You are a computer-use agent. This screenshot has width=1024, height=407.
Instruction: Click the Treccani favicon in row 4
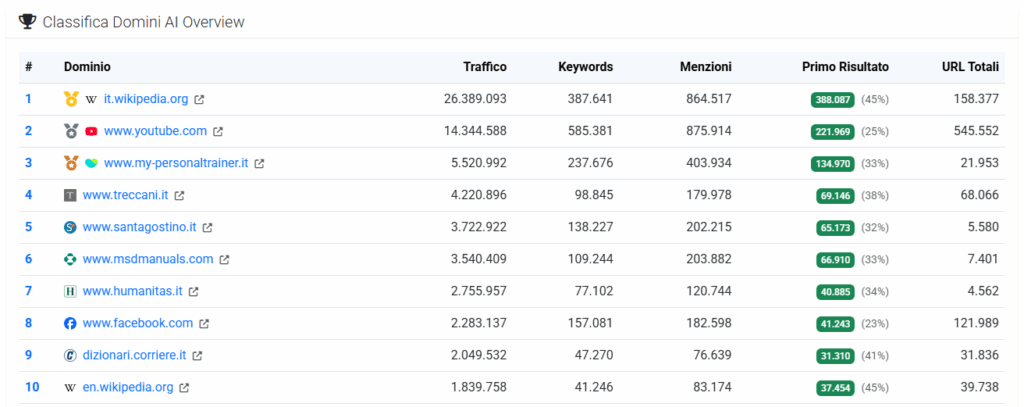[x=71, y=195]
